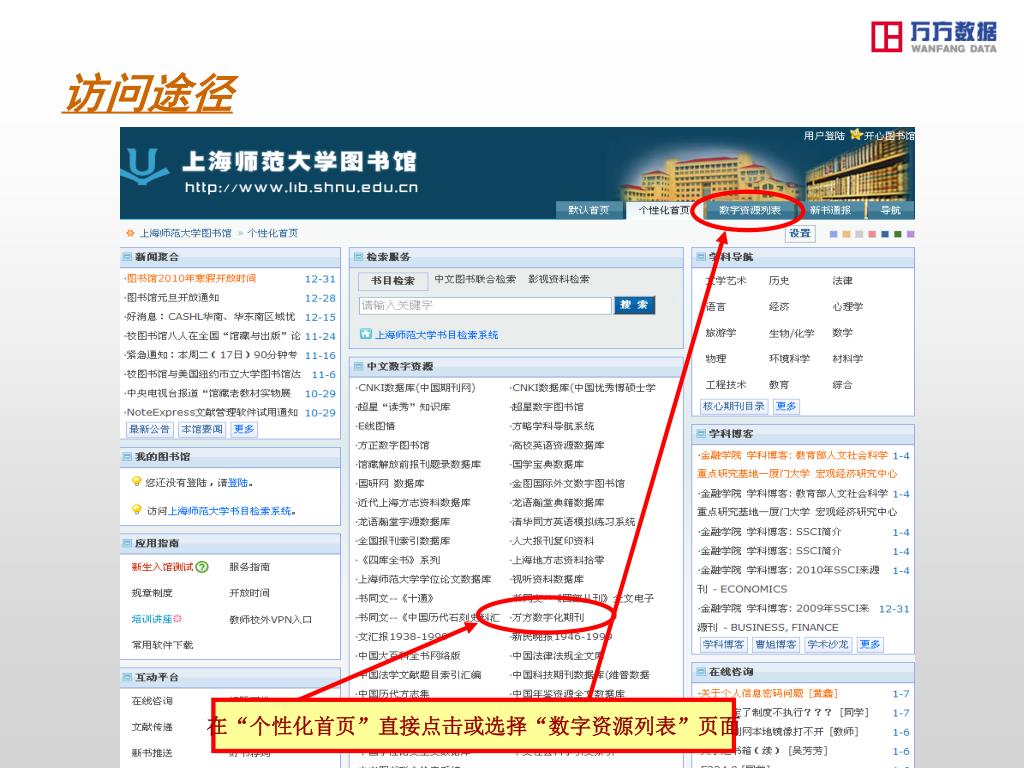Open the 新书通报 tab
Screen dimensions: 1024x768
click(x=830, y=210)
